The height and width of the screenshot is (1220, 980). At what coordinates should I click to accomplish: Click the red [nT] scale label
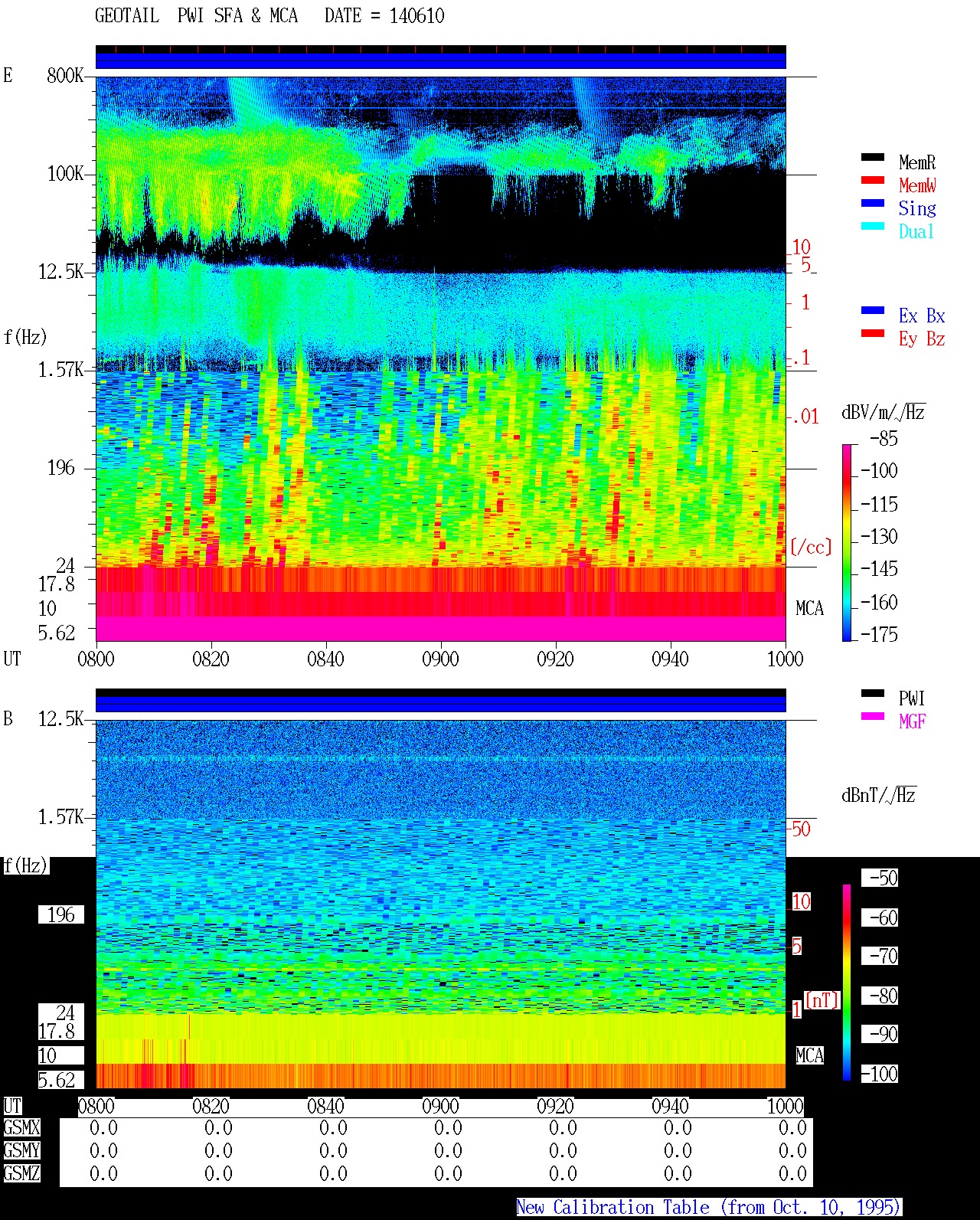coord(822,1000)
